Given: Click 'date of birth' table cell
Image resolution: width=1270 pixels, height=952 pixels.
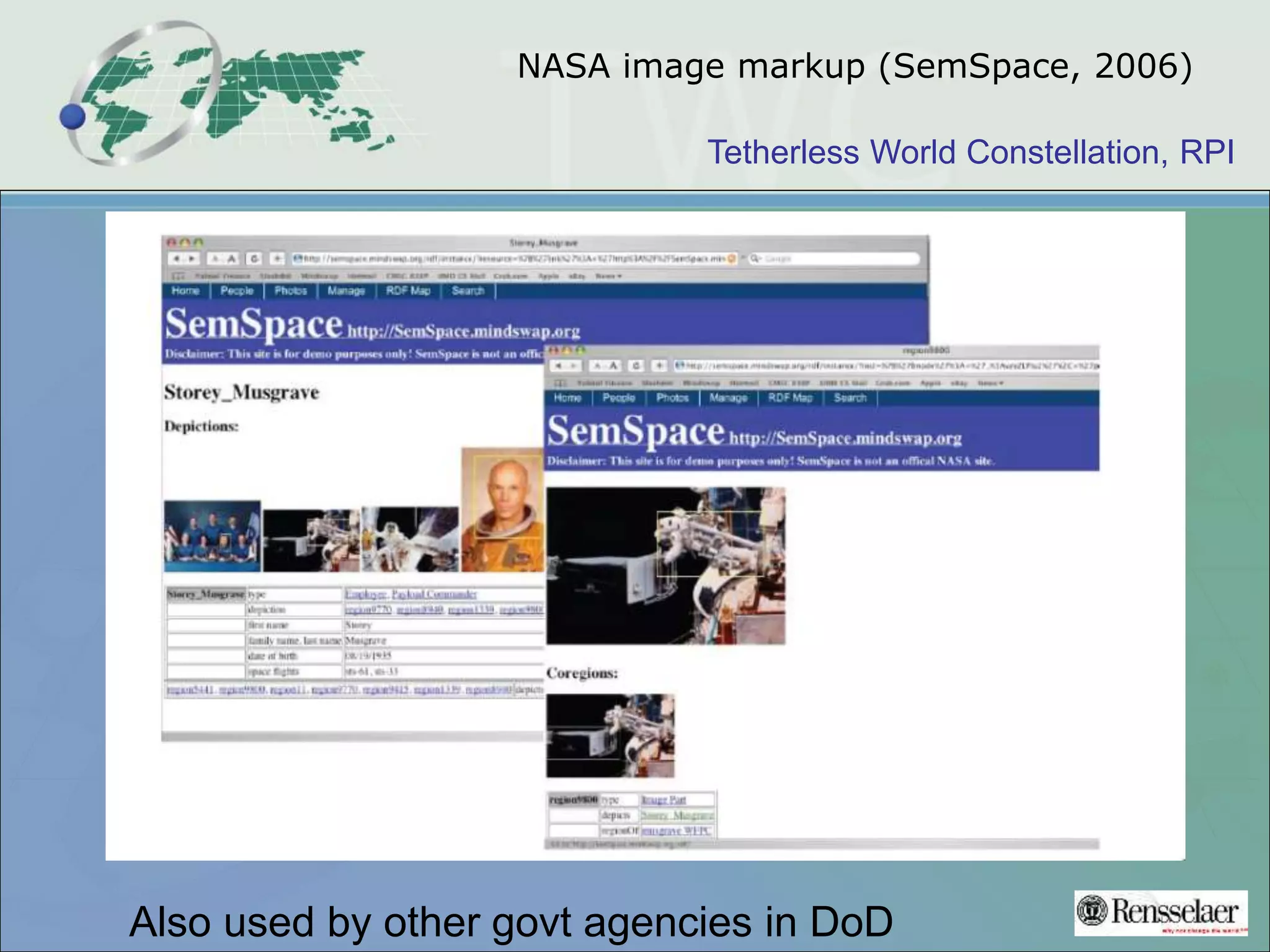Looking at the screenshot, I should pyautogui.click(x=295, y=656).
